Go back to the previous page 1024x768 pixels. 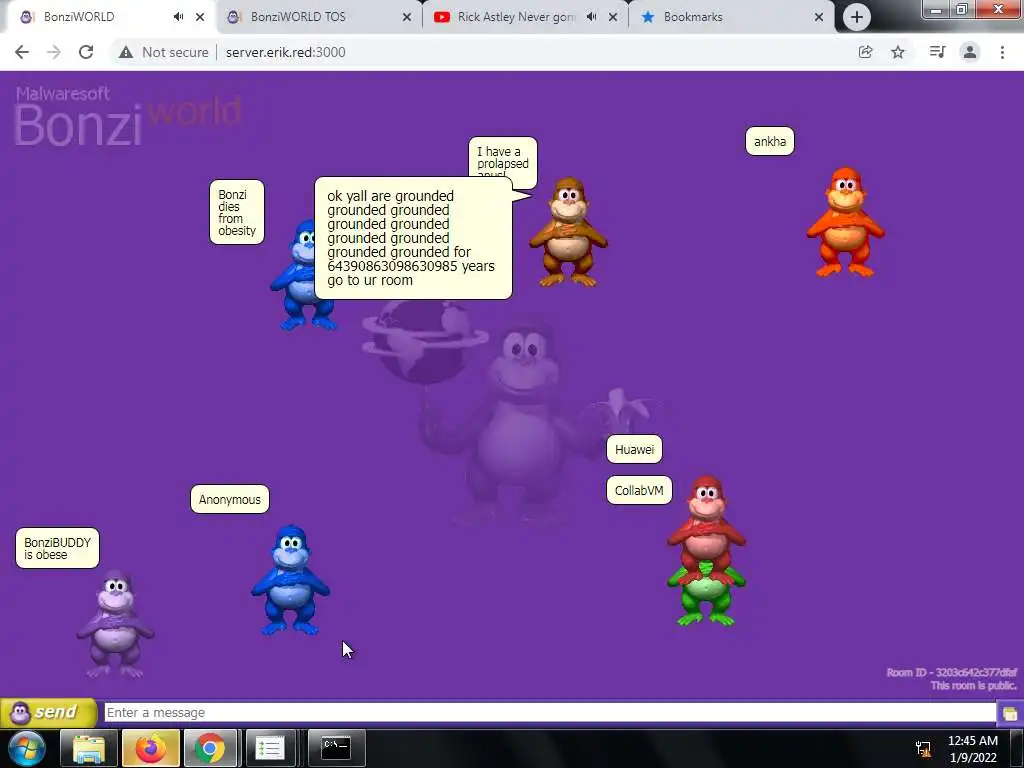22,52
